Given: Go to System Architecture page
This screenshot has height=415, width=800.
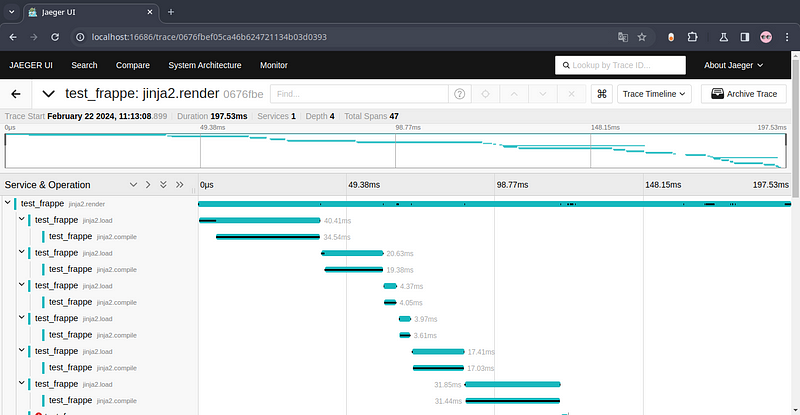Looking at the screenshot, I should (205, 65).
